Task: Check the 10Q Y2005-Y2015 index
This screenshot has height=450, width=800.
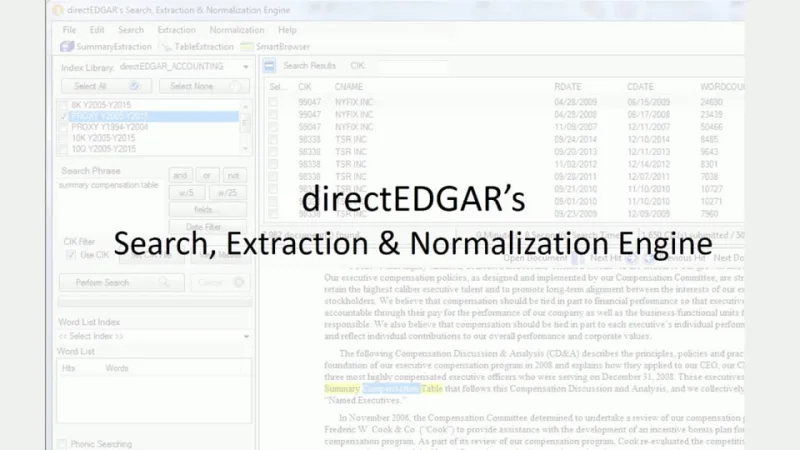Action: click(x=63, y=149)
